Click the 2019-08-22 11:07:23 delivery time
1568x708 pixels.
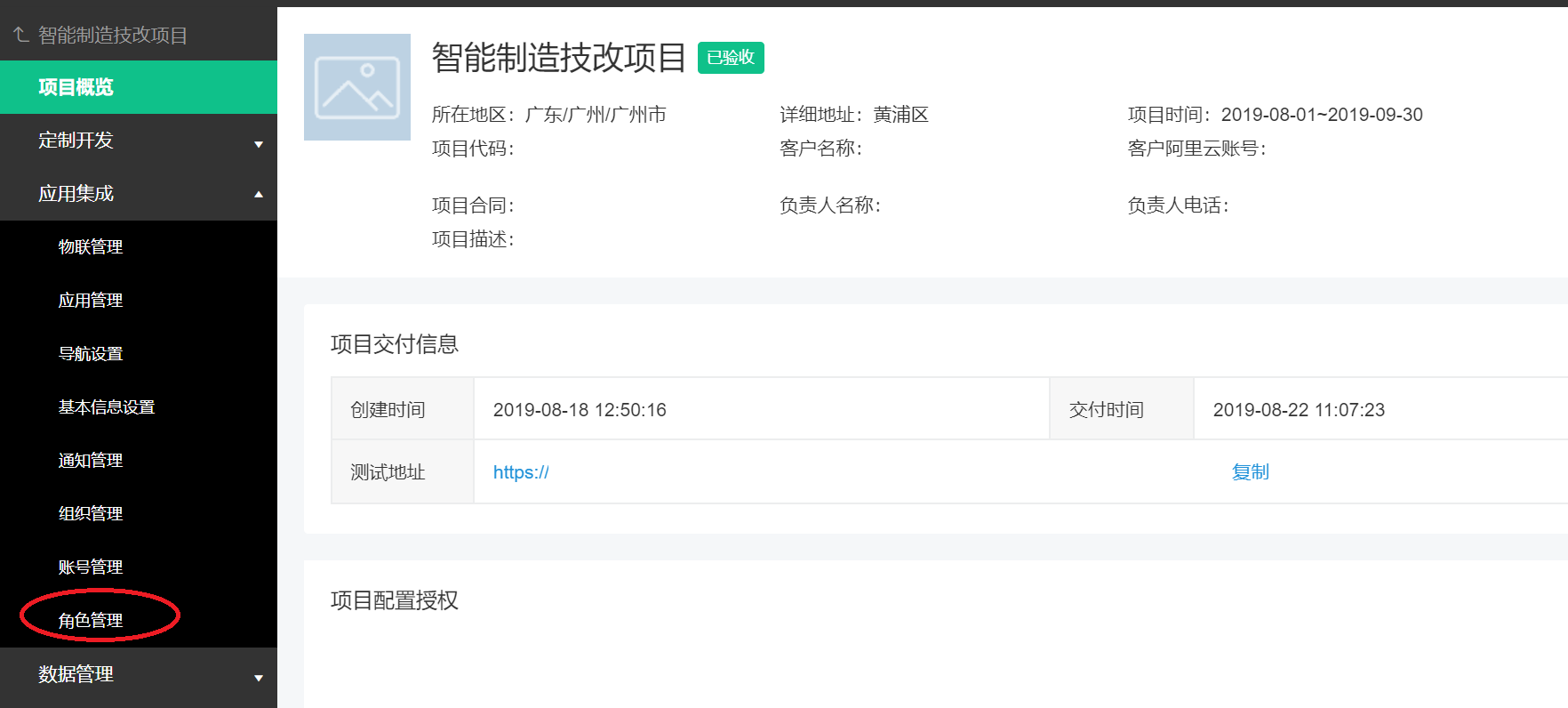(x=1299, y=410)
